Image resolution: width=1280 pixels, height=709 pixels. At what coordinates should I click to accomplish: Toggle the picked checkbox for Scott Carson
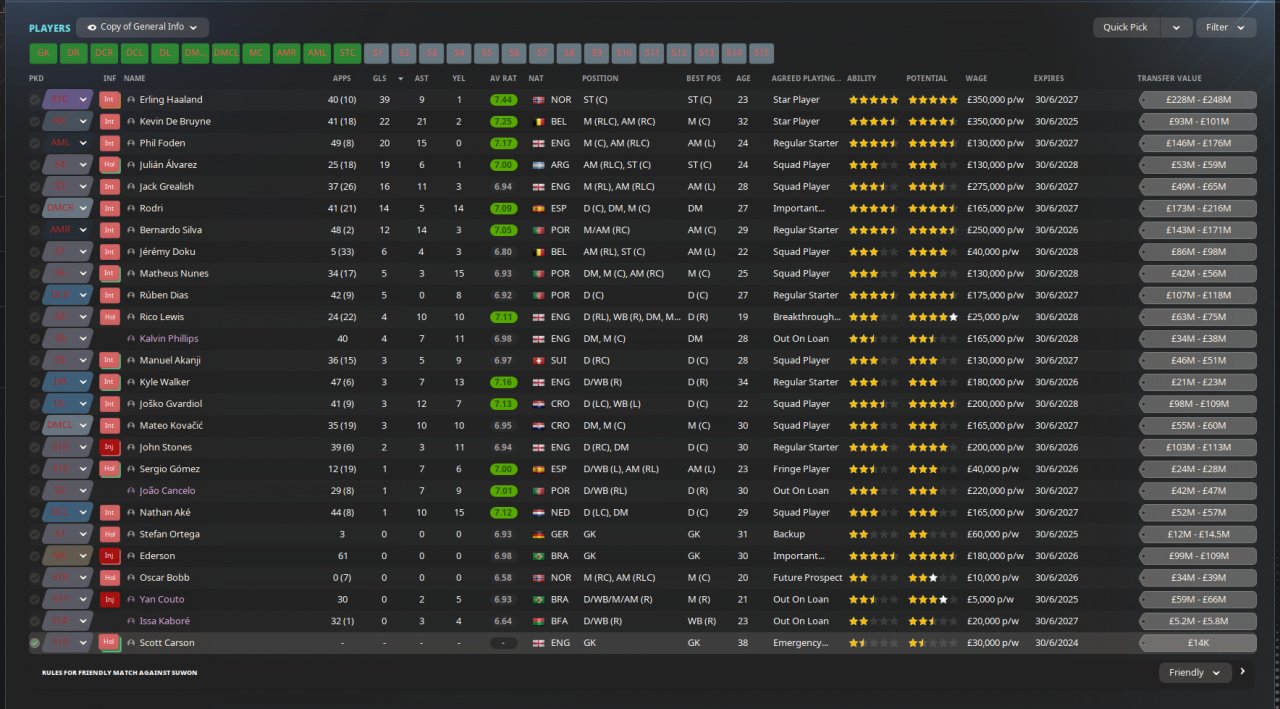coord(35,643)
